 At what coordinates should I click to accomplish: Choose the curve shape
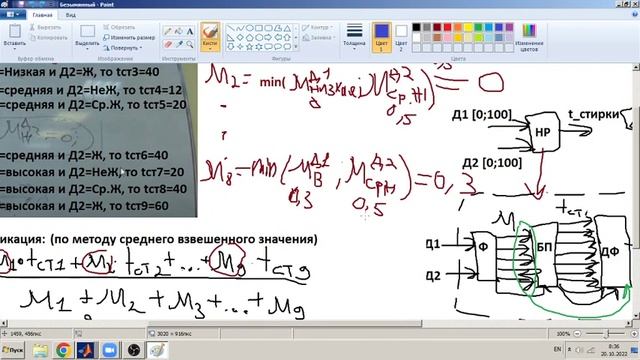240,28
